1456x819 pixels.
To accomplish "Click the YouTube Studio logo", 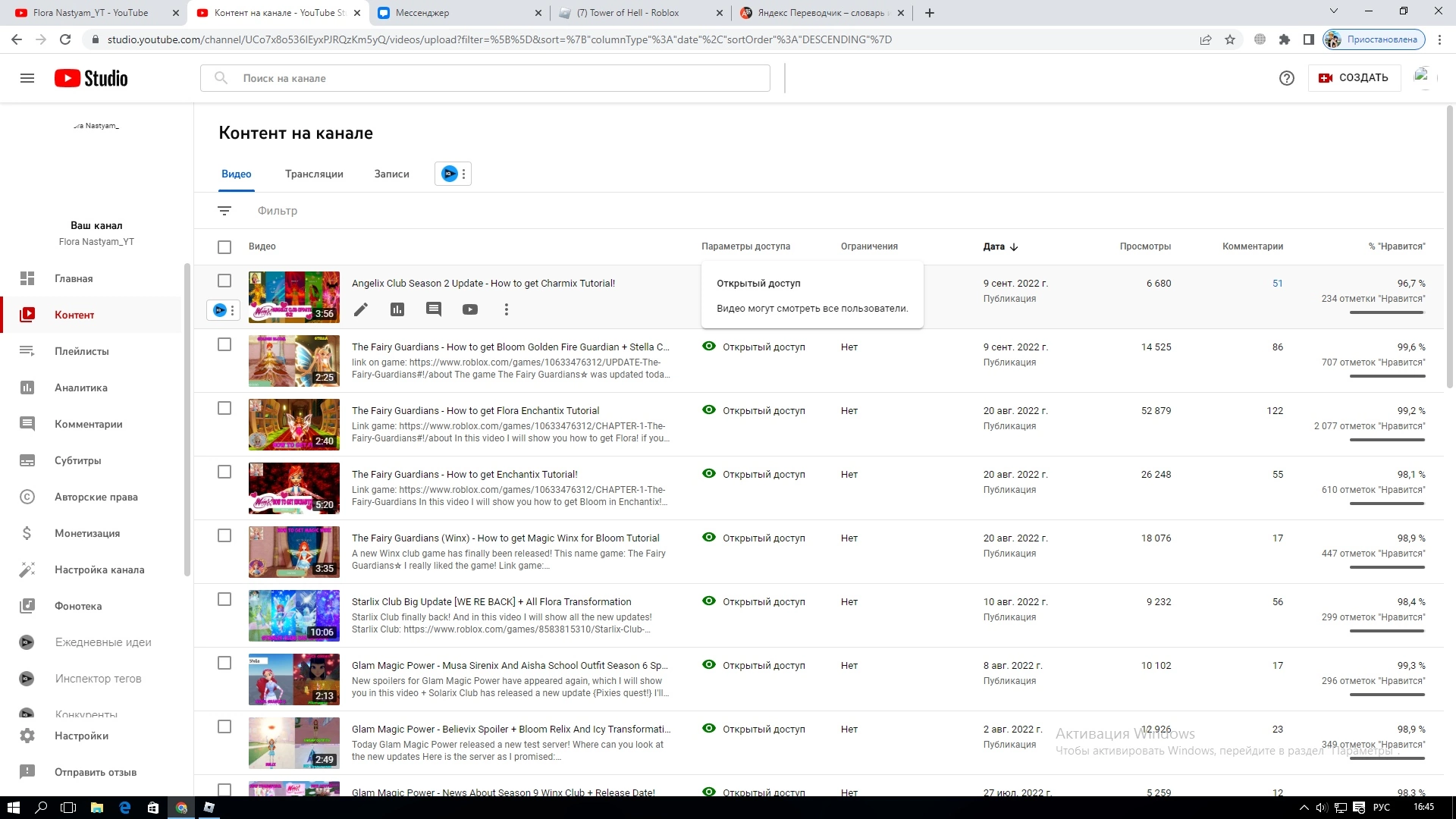I will coord(91,78).
